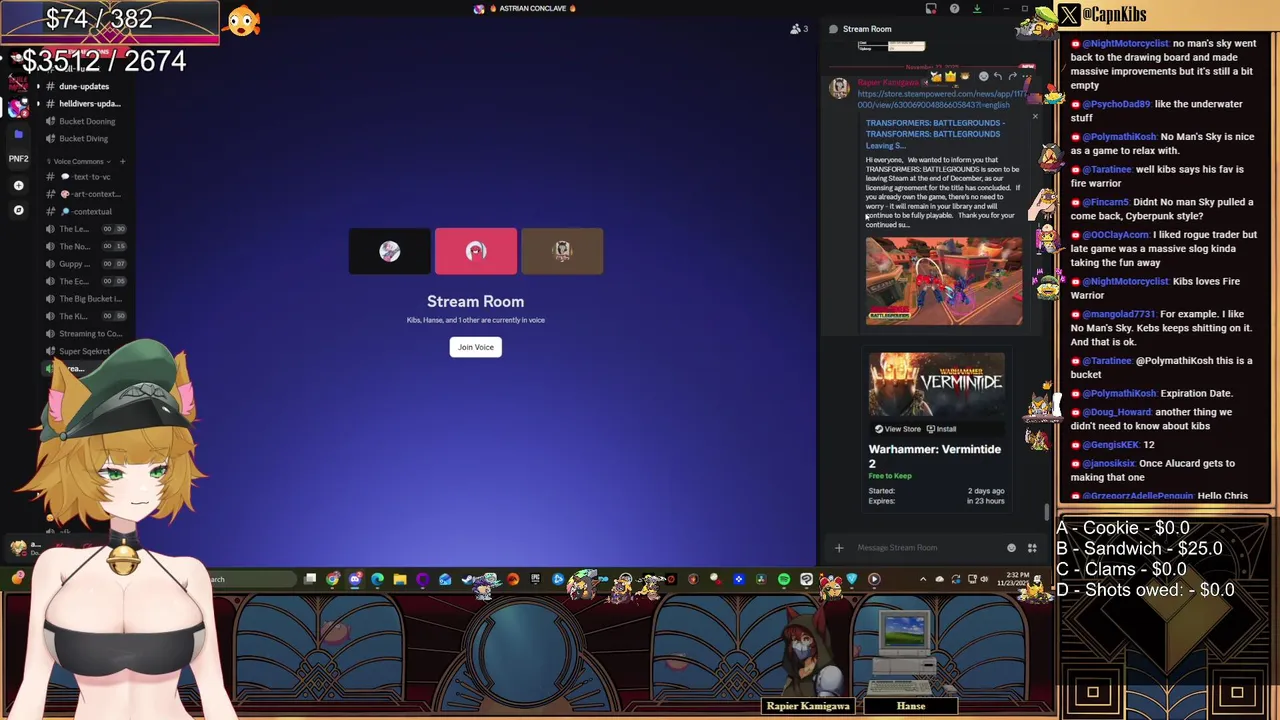The width and height of the screenshot is (1280, 720).
Task: Open the attachment plus button in chat
Action: 839,548
